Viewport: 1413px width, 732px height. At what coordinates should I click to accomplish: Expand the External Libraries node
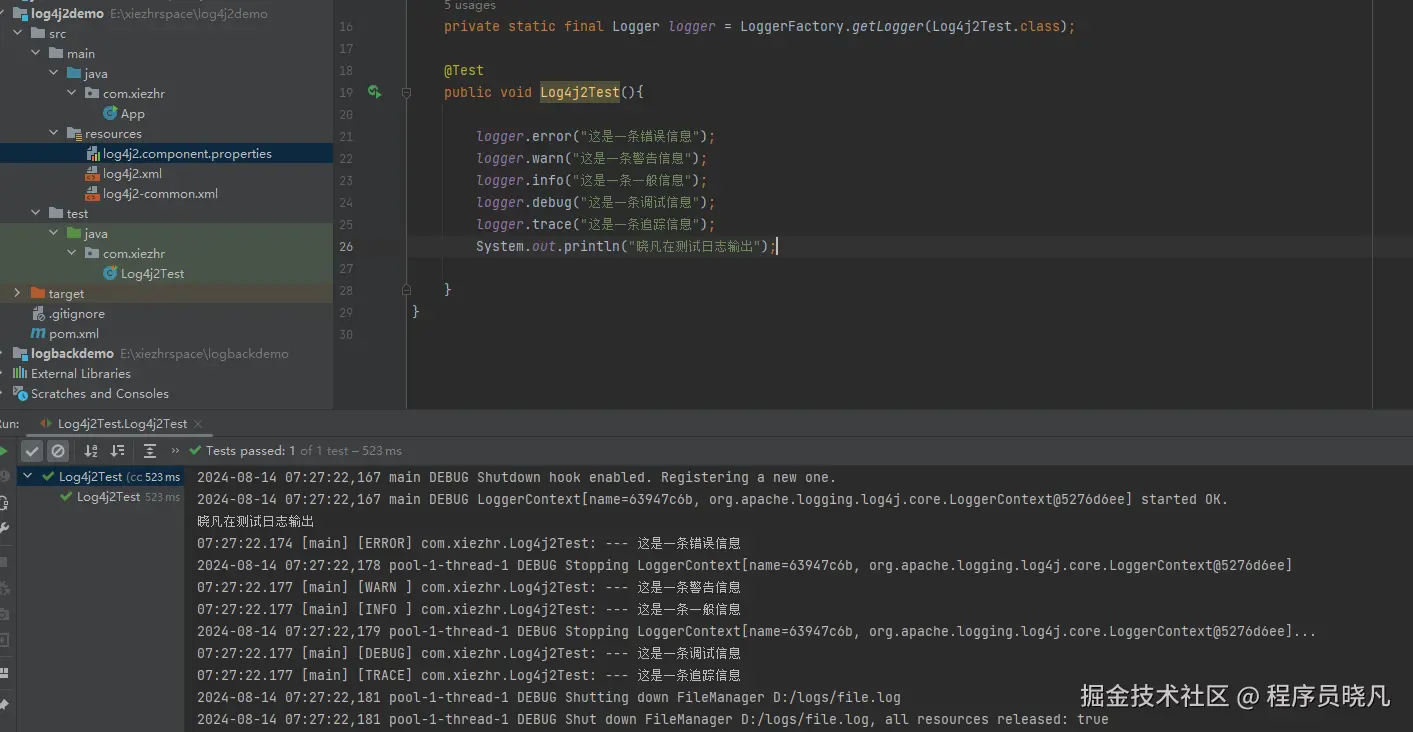(x=3, y=373)
